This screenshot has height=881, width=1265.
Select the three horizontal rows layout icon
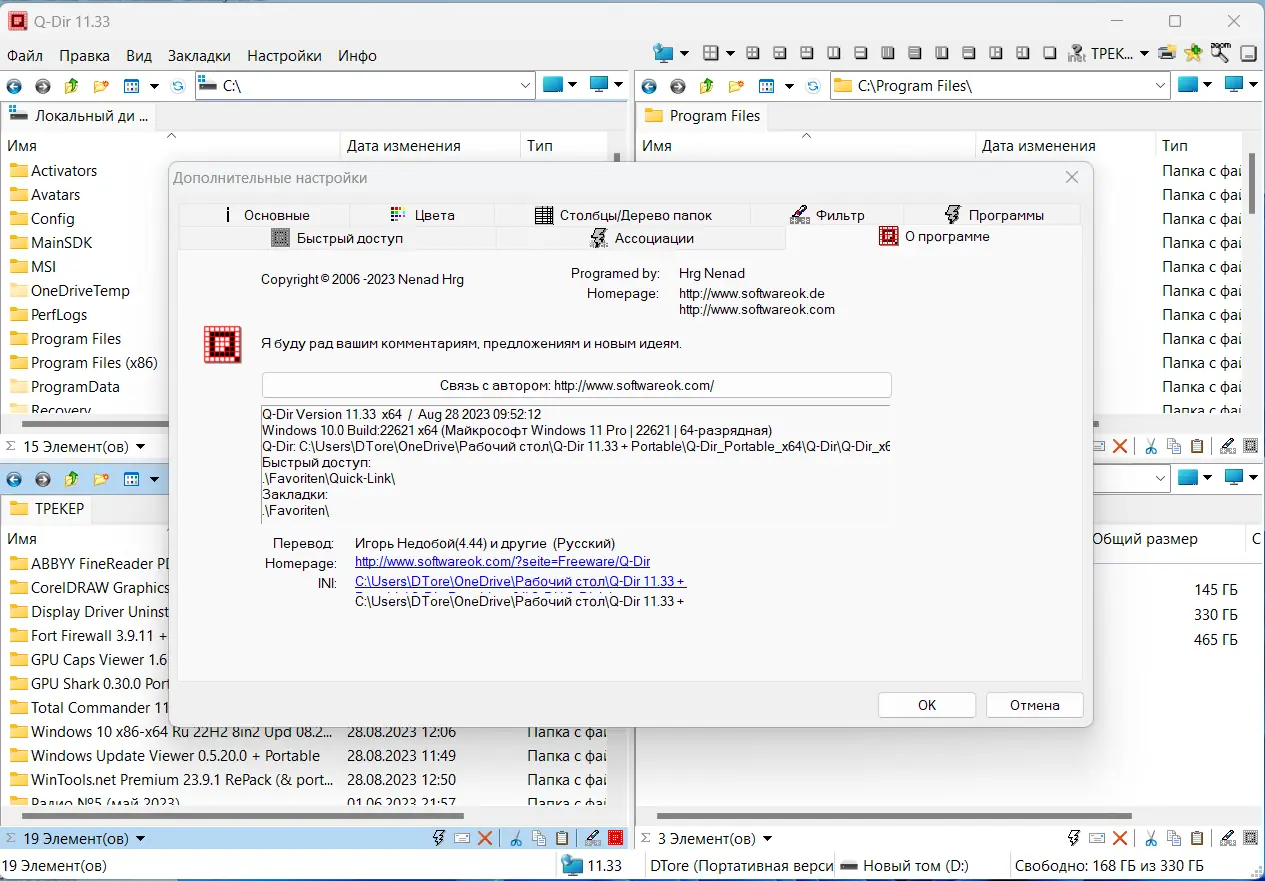coord(914,53)
